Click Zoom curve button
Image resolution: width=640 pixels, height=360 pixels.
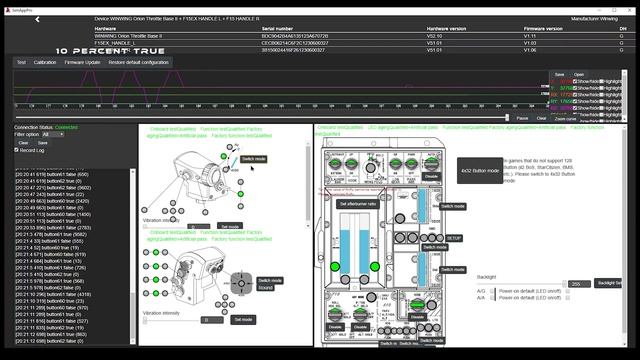[x=565, y=119]
